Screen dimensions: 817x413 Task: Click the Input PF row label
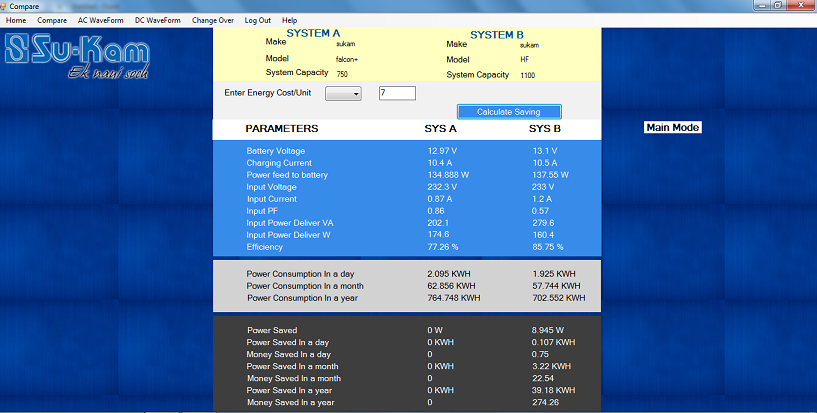[262, 211]
